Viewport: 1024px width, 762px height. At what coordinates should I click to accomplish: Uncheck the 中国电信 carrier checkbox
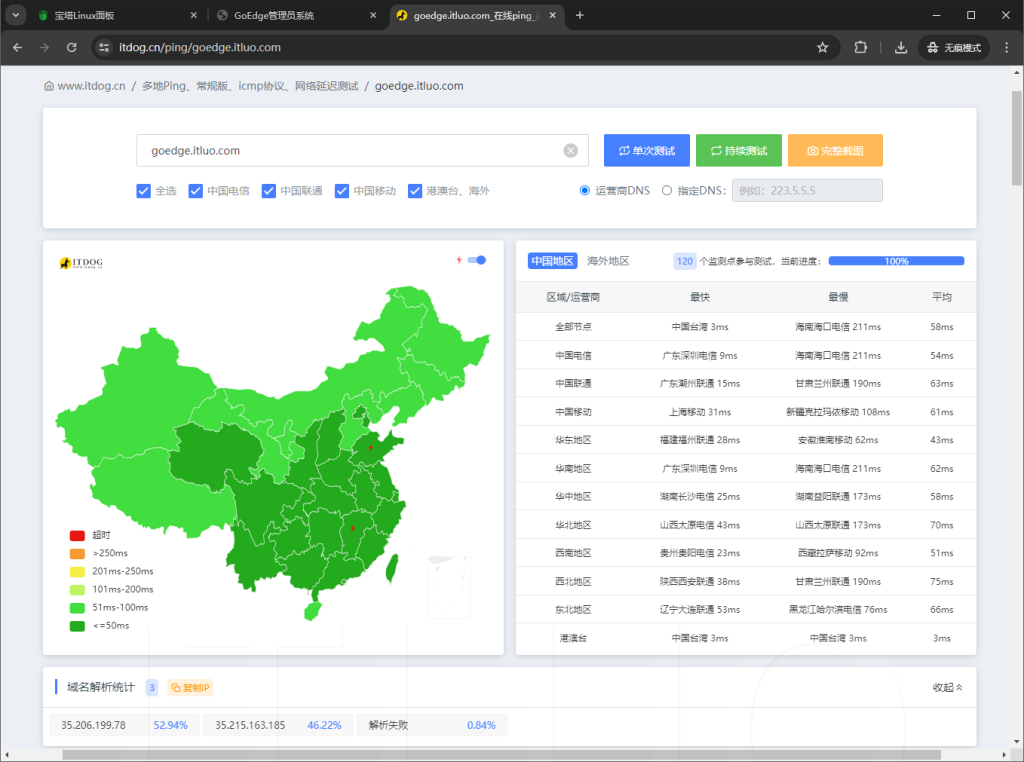click(196, 190)
